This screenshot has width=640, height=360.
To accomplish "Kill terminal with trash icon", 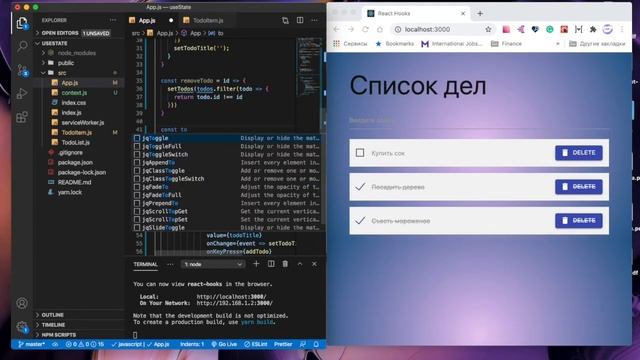I will [x=285, y=264].
